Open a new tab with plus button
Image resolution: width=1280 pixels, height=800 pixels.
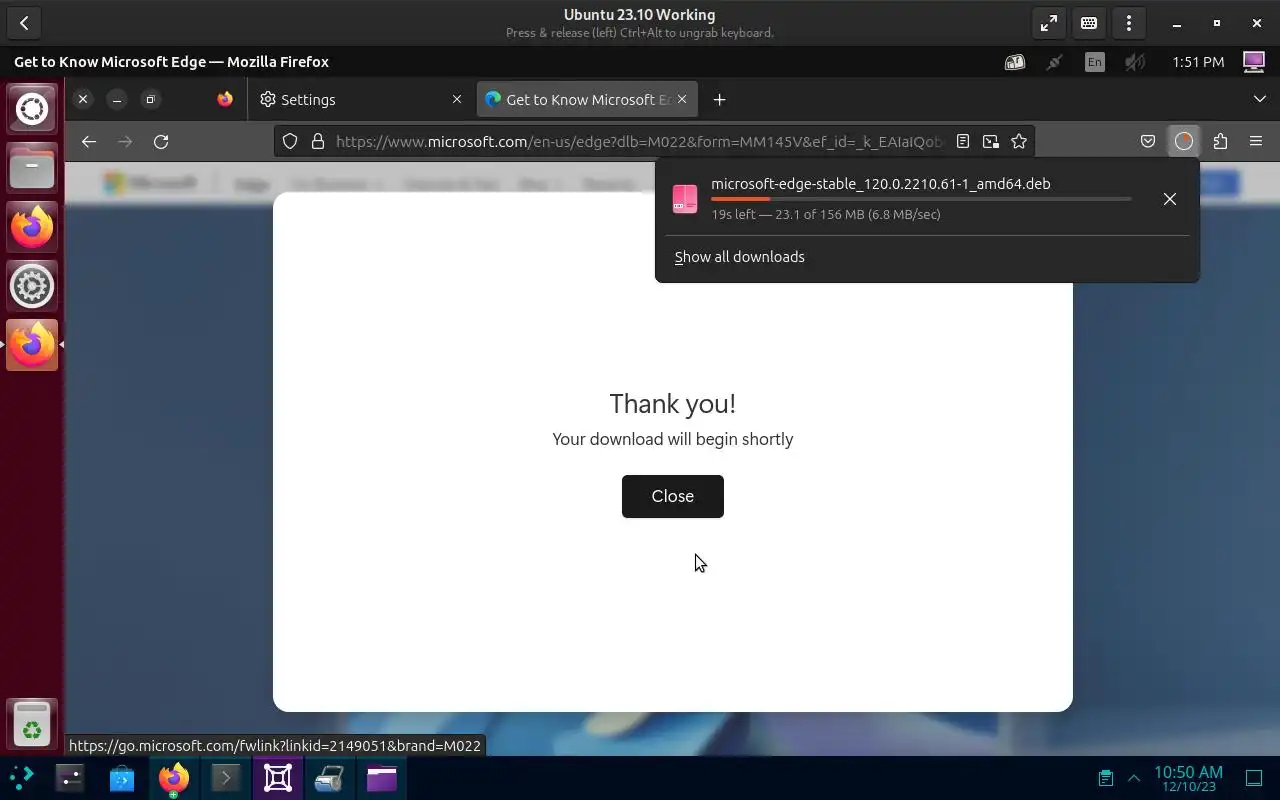[719, 99]
